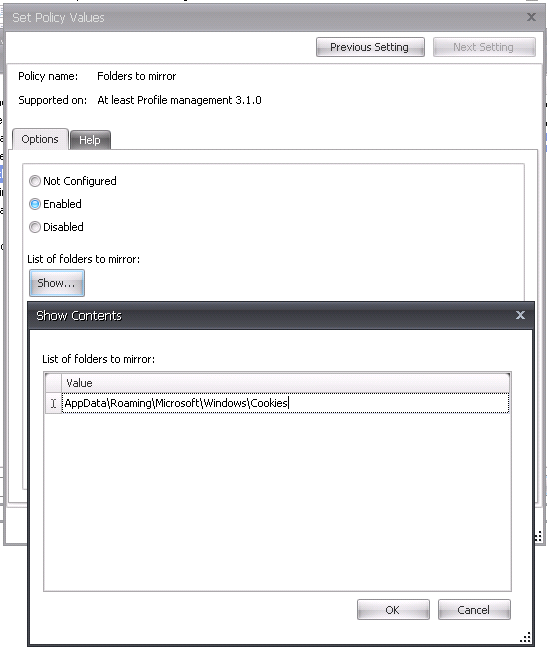Select the row header beside the Cookies entry

[x=53, y=403]
